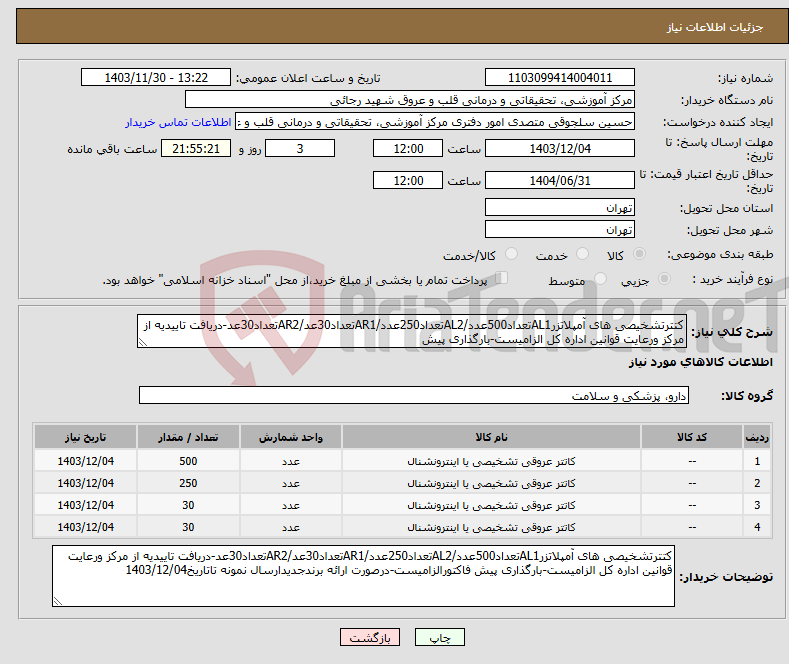
Task: Select the کالا/خدمت radio button
Action: tap(511, 254)
